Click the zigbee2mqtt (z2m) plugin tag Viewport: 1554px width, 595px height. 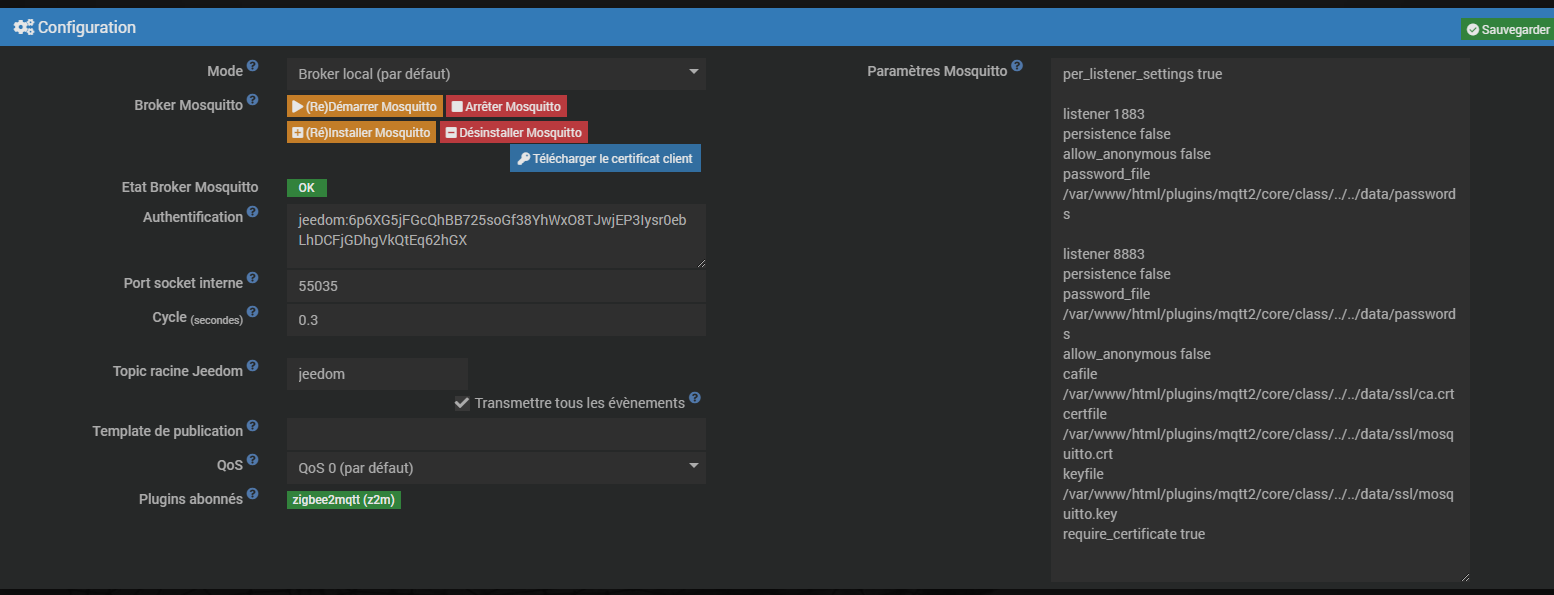344,500
